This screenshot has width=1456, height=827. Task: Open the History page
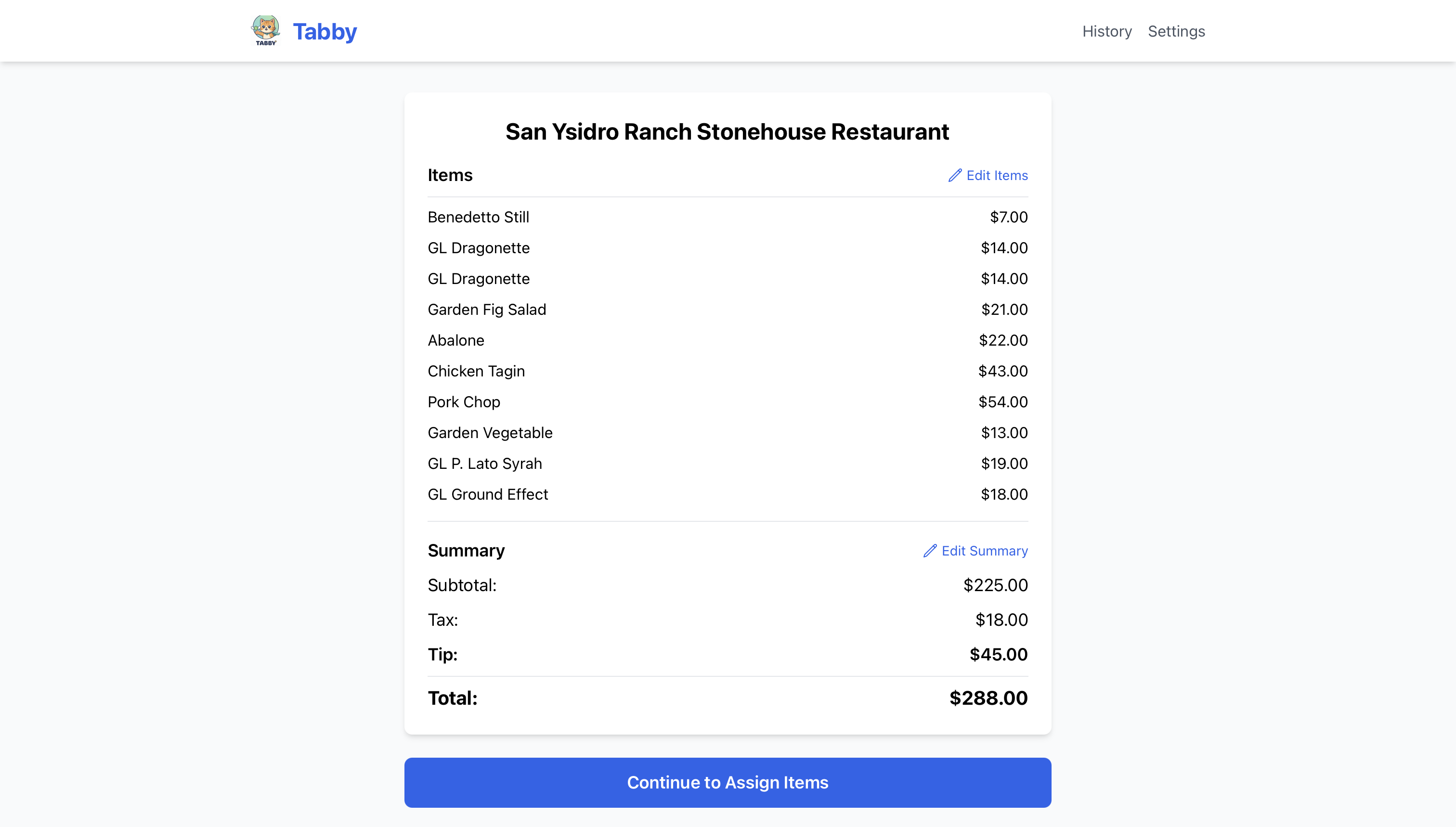click(x=1106, y=31)
